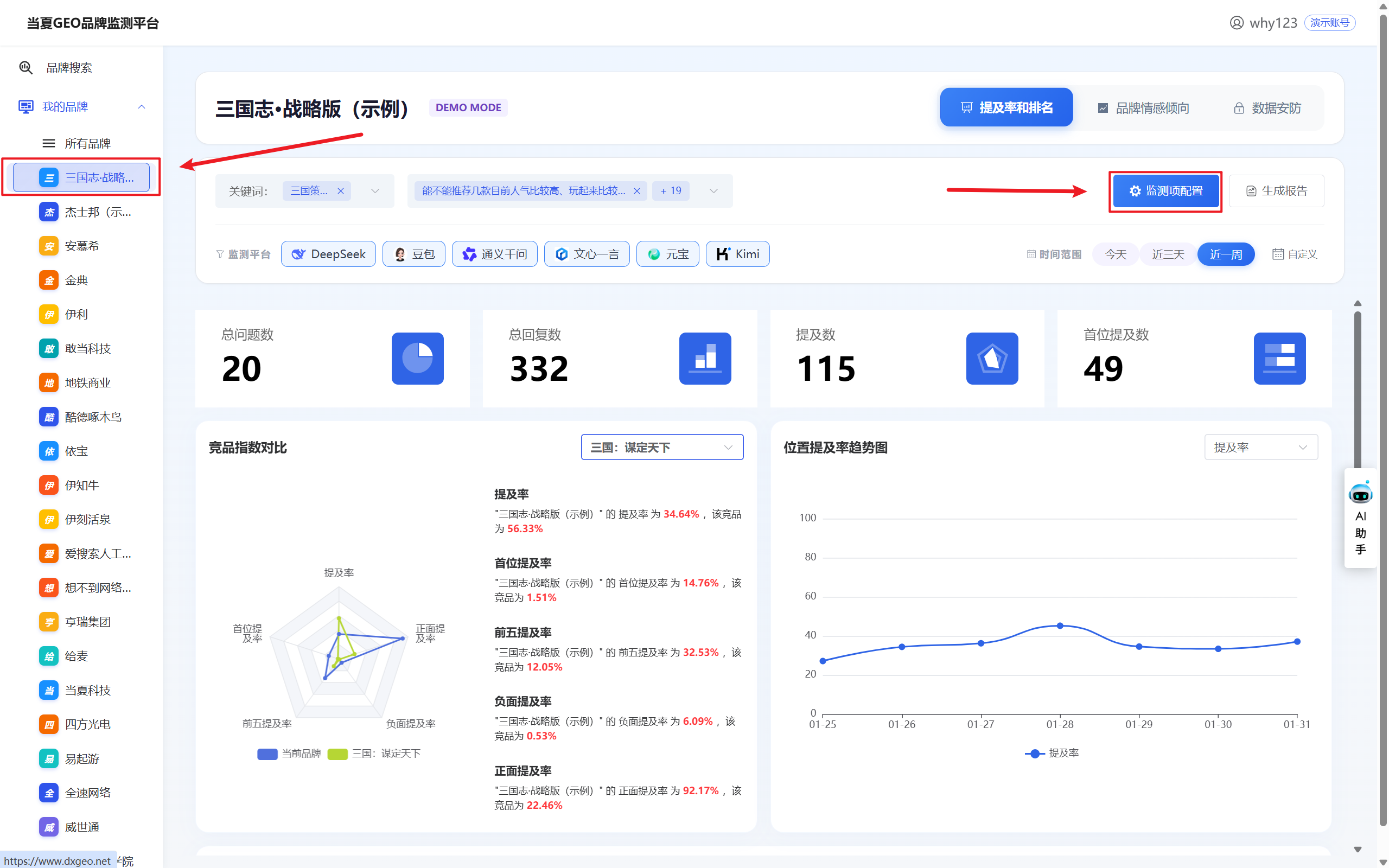
Task: Click the 生成报告 button
Action: tap(1276, 191)
